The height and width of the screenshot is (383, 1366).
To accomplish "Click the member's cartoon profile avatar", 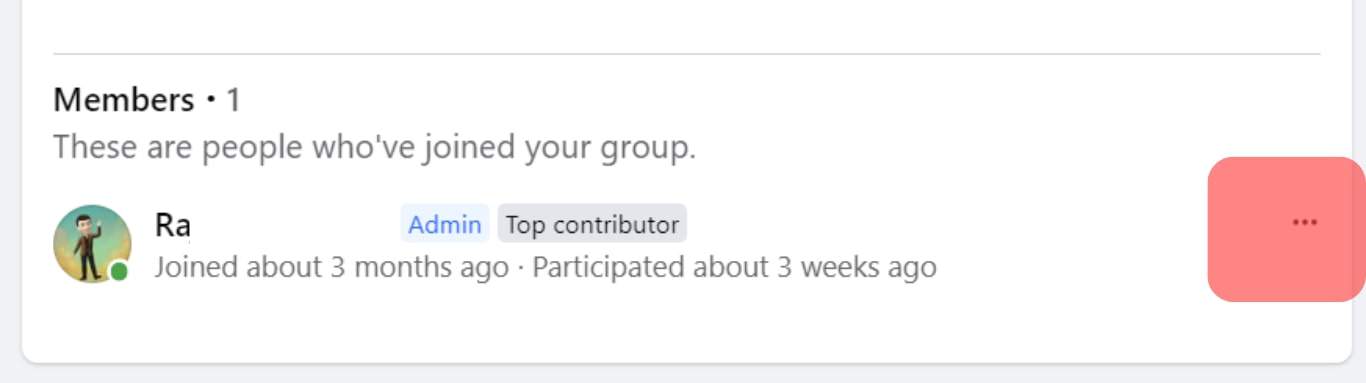I will [92, 244].
